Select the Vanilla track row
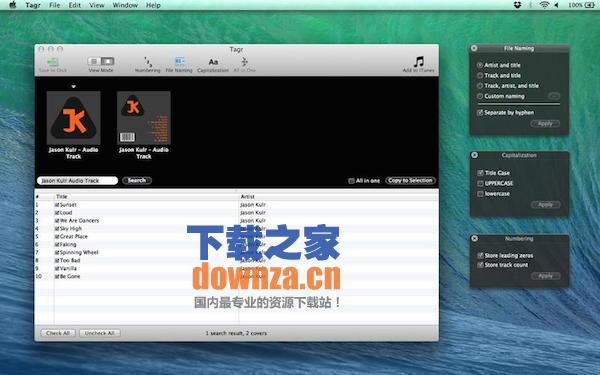 pyautogui.click(x=236, y=268)
